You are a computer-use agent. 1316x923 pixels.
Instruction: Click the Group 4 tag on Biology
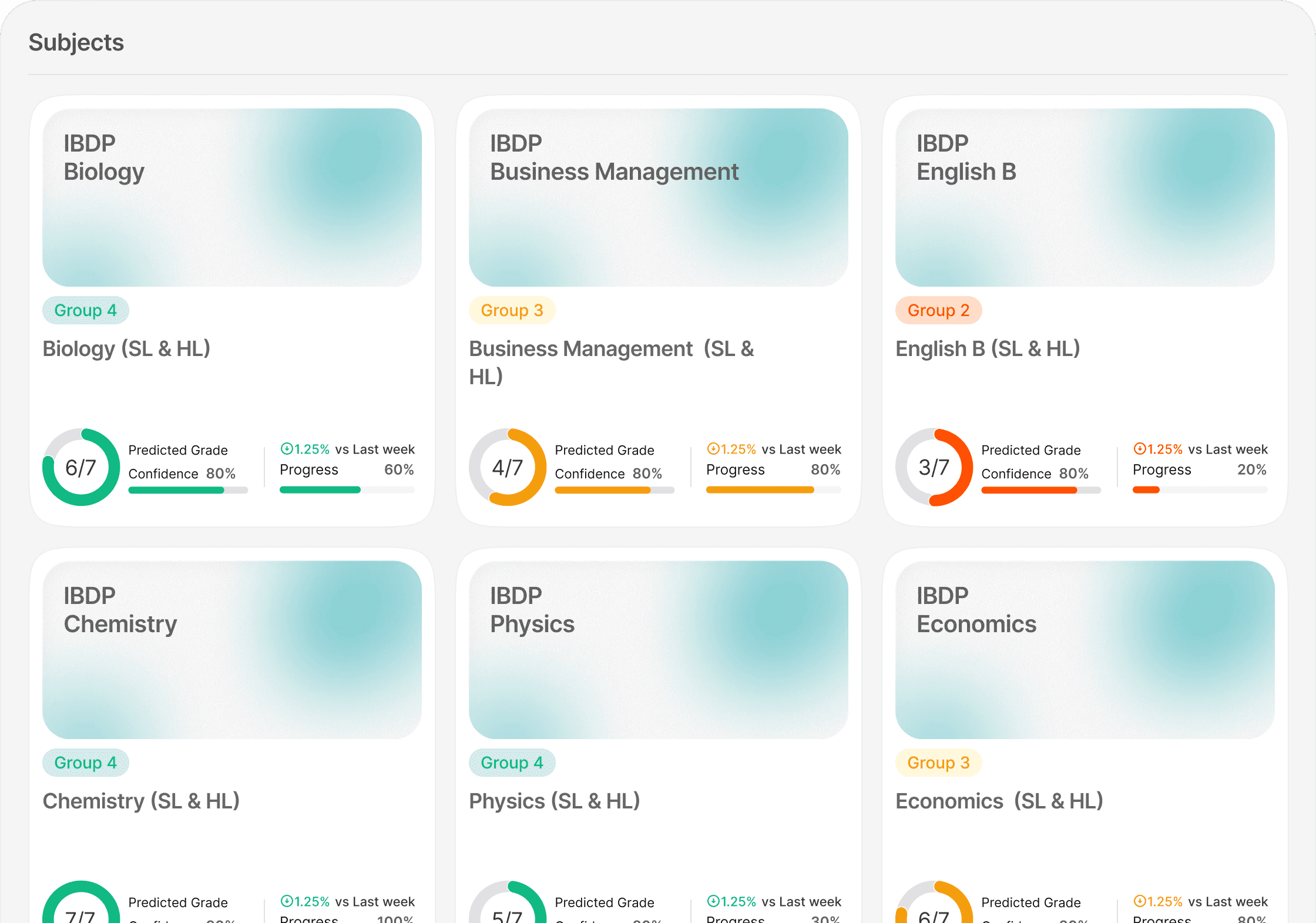(x=86, y=310)
